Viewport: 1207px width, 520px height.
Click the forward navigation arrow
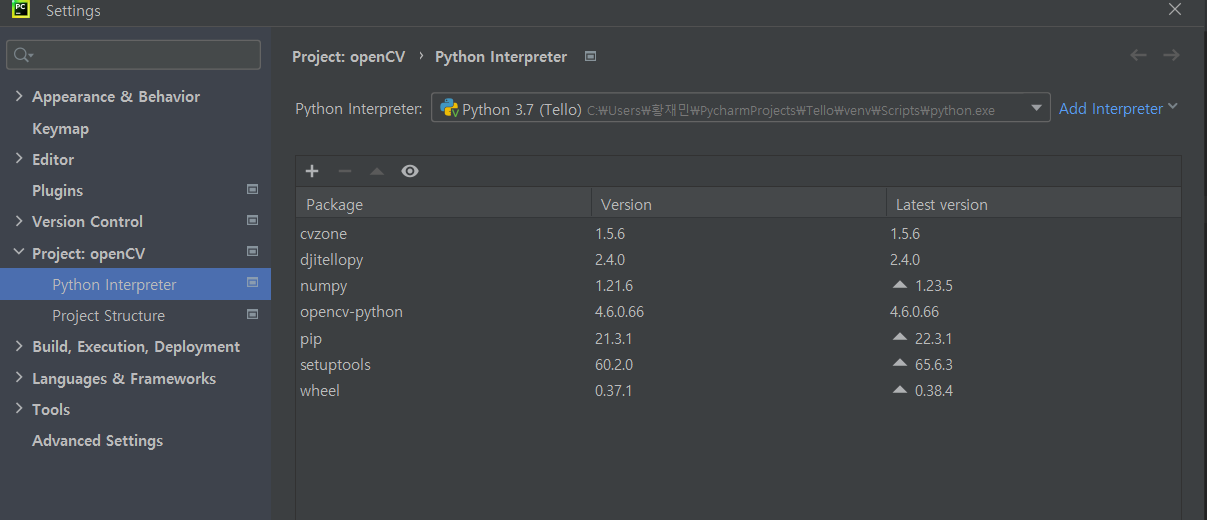(1171, 55)
